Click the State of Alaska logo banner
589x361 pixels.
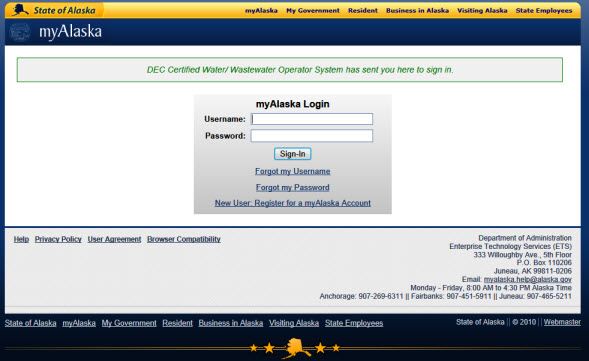click(54, 10)
